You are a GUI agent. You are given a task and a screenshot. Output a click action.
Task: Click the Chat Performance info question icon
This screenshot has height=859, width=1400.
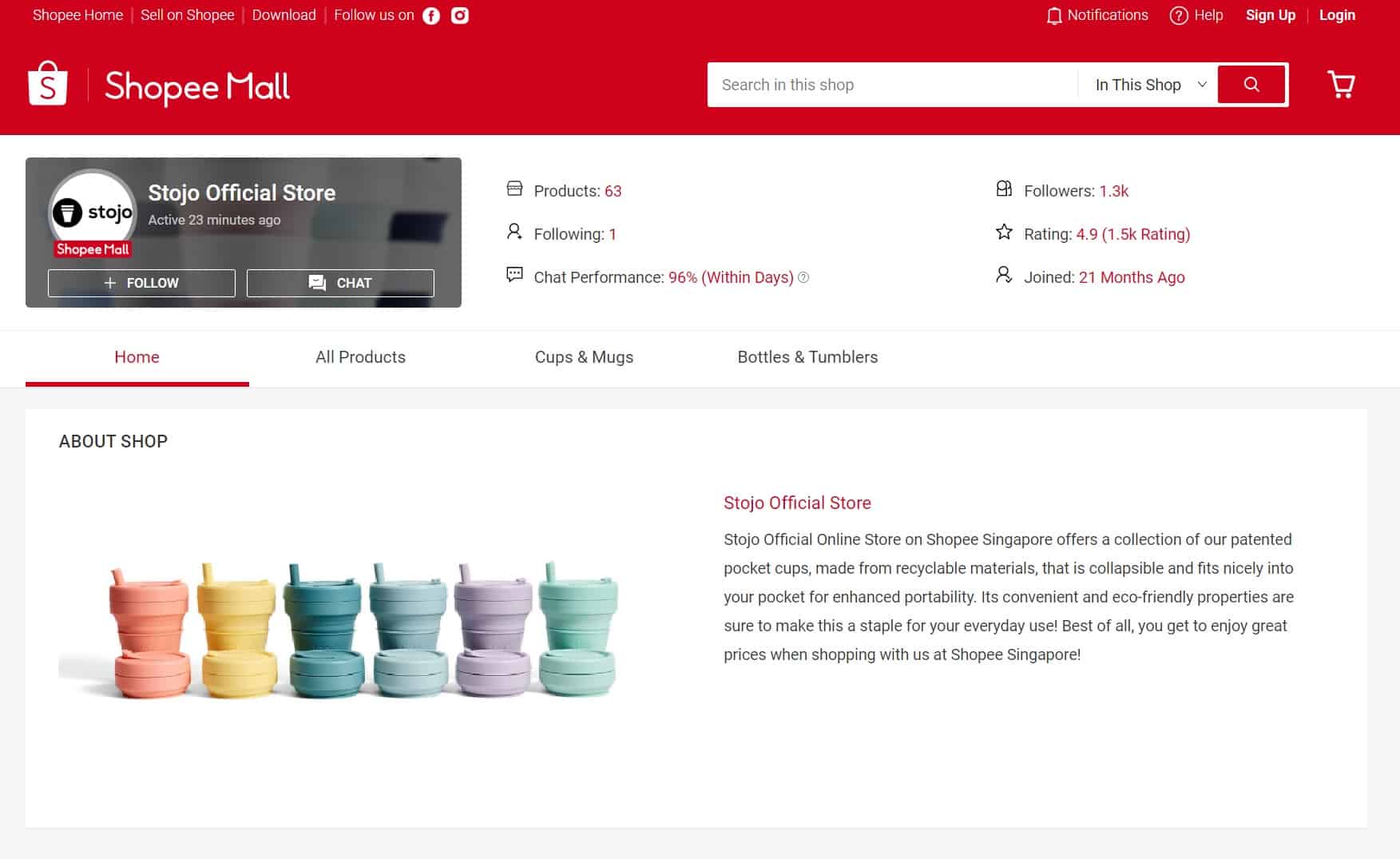pyautogui.click(x=803, y=277)
